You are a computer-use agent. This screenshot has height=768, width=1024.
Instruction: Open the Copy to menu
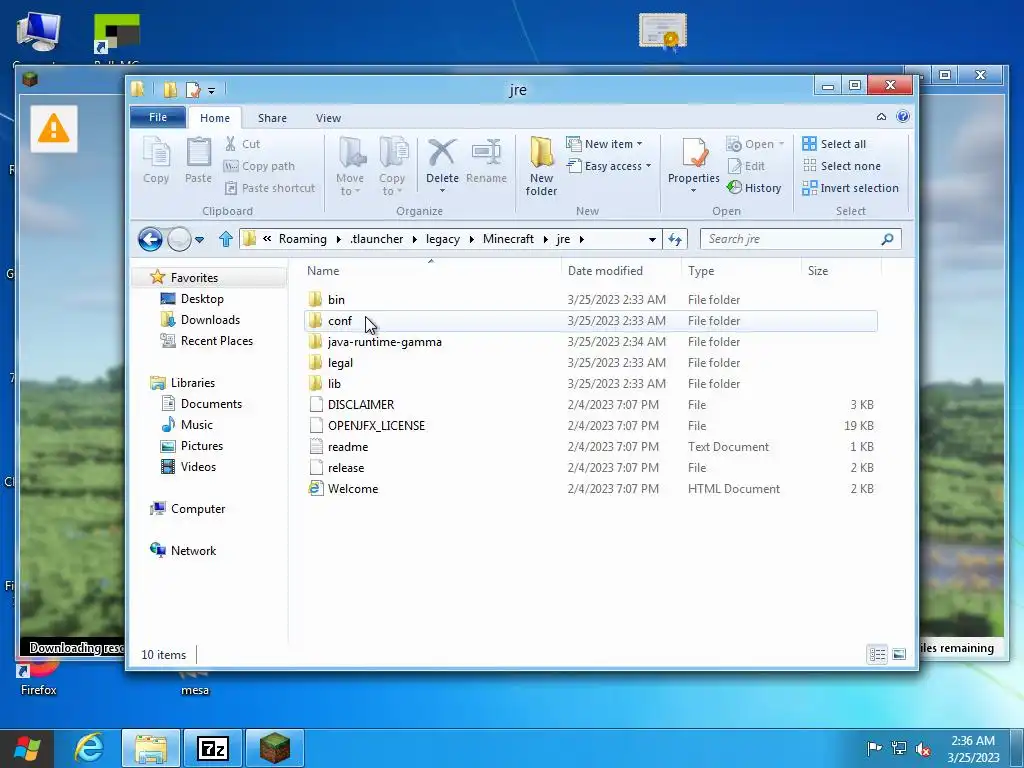392,167
